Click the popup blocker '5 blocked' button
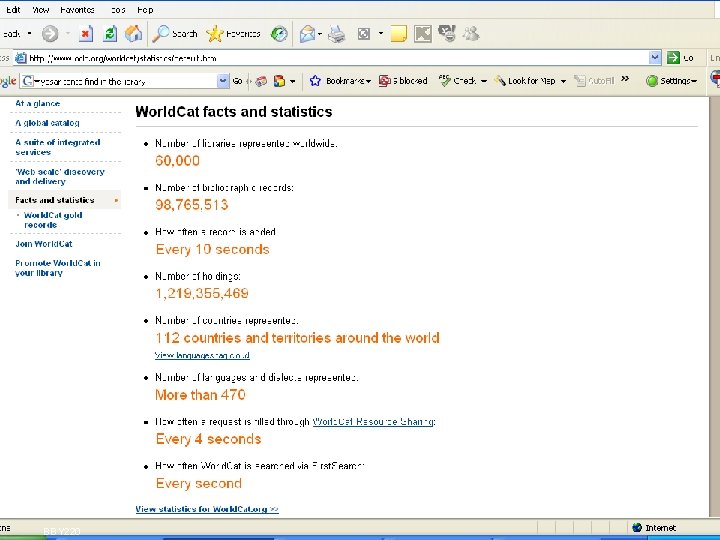This screenshot has height=540, width=720. click(403, 81)
